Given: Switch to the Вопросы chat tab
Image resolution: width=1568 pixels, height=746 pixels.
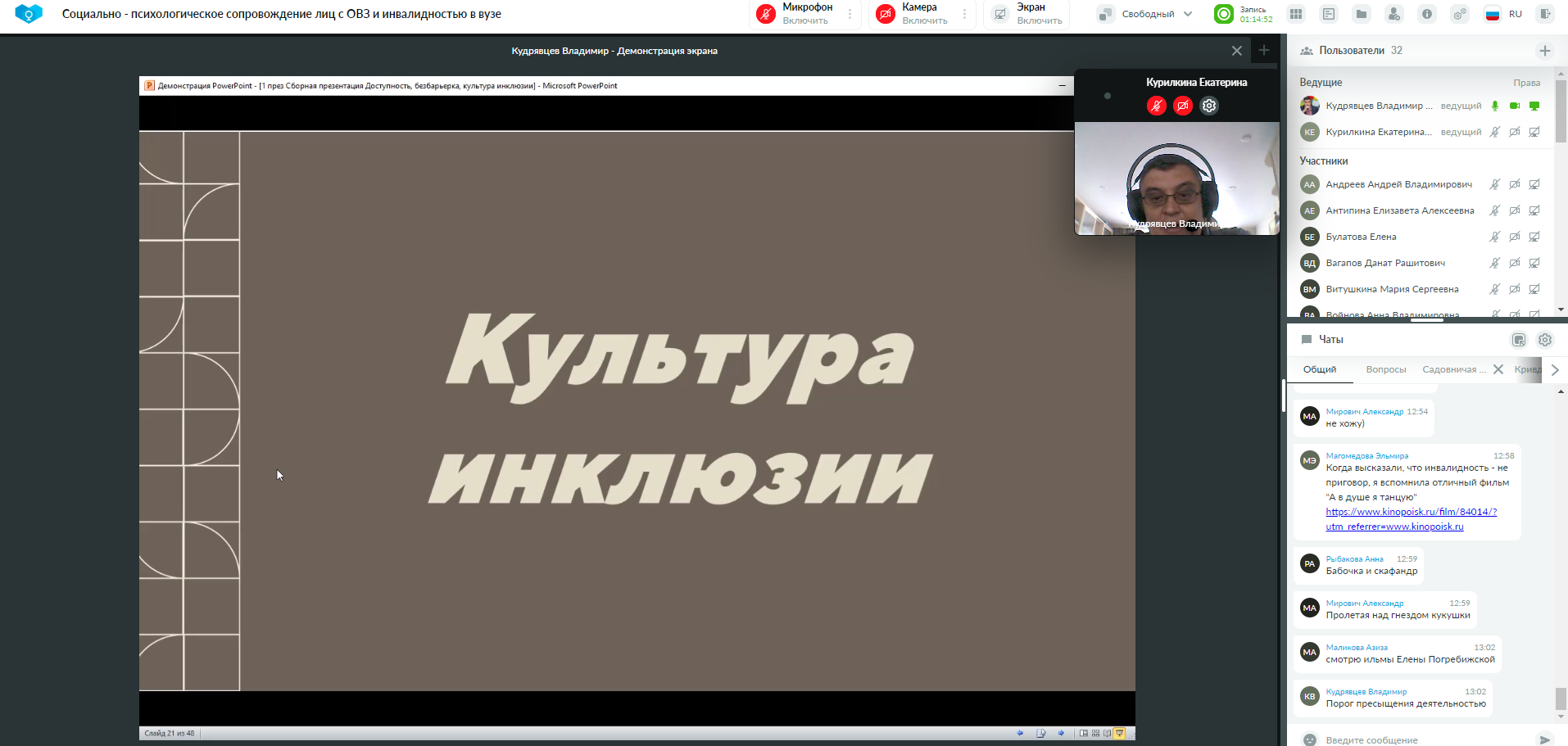Looking at the screenshot, I should click(x=1385, y=369).
